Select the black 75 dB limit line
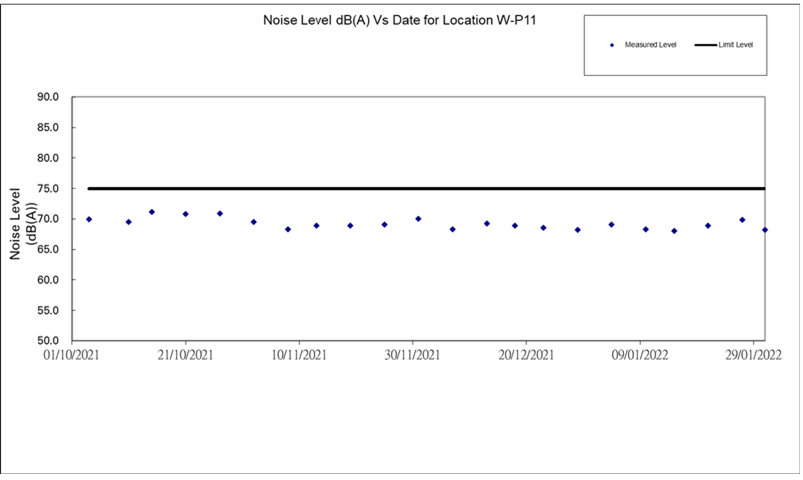 (420, 188)
